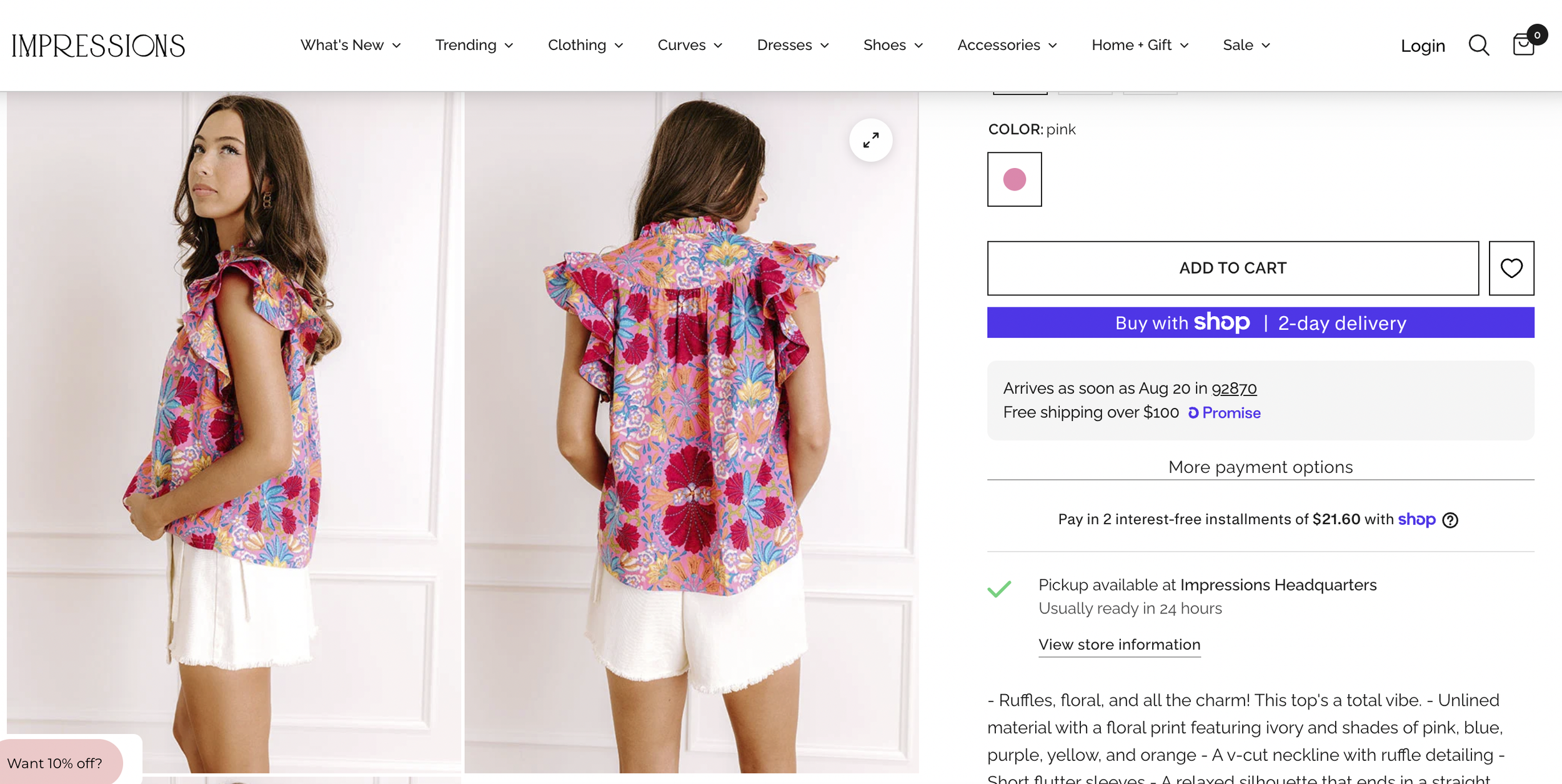Click the Shop Promise badge

(x=1224, y=413)
